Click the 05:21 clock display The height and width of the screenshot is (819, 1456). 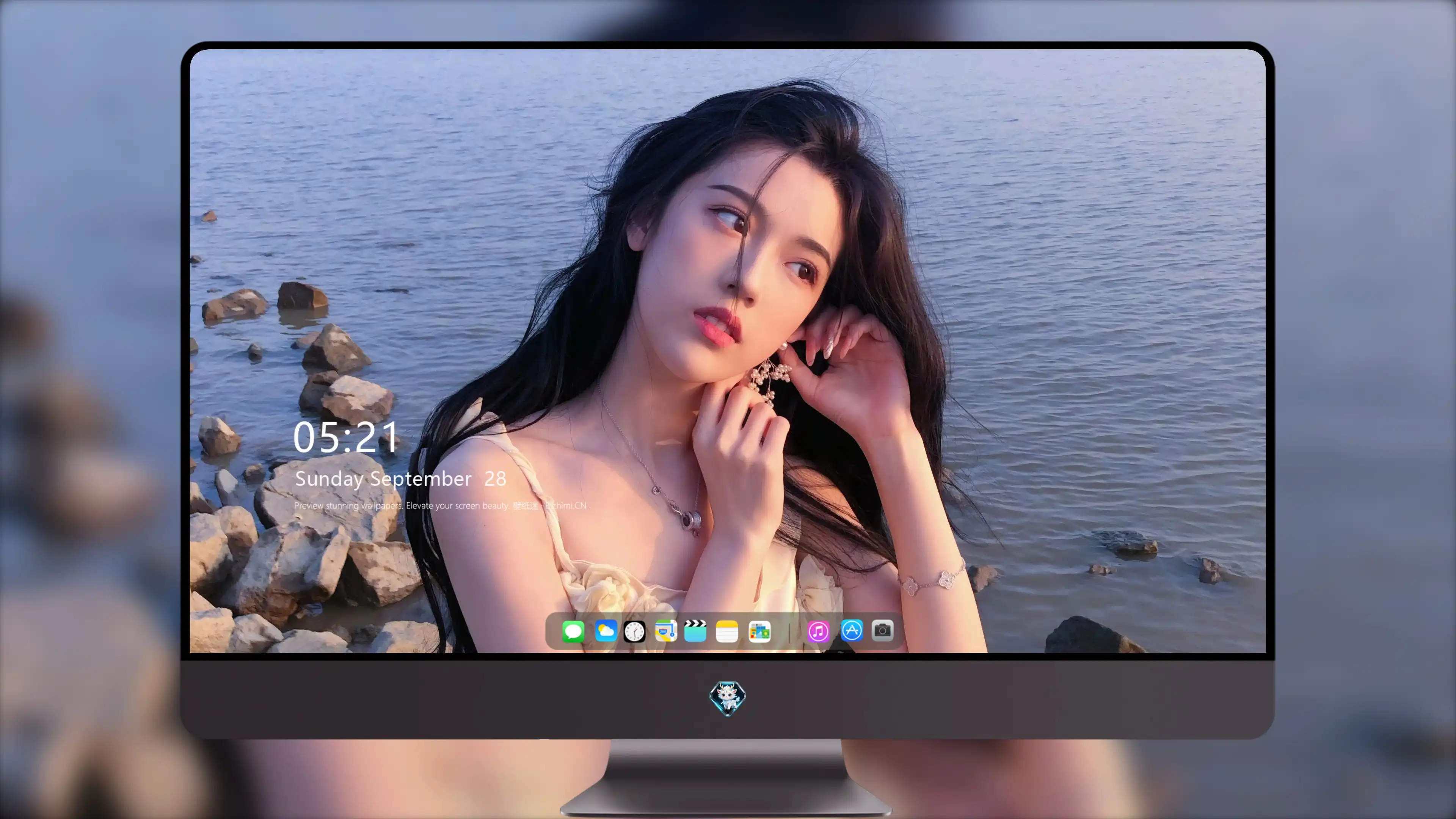[x=346, y=438]
